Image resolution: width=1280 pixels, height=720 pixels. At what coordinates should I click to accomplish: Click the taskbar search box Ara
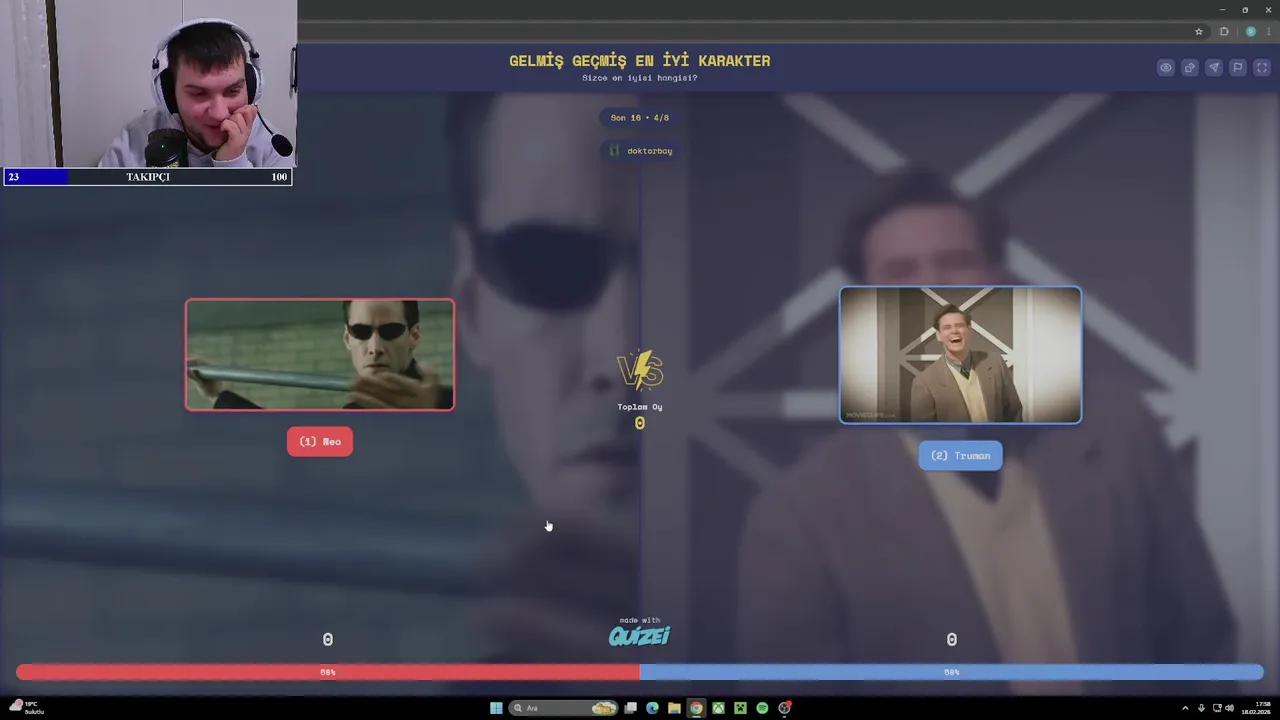click(x=564, y=708)
